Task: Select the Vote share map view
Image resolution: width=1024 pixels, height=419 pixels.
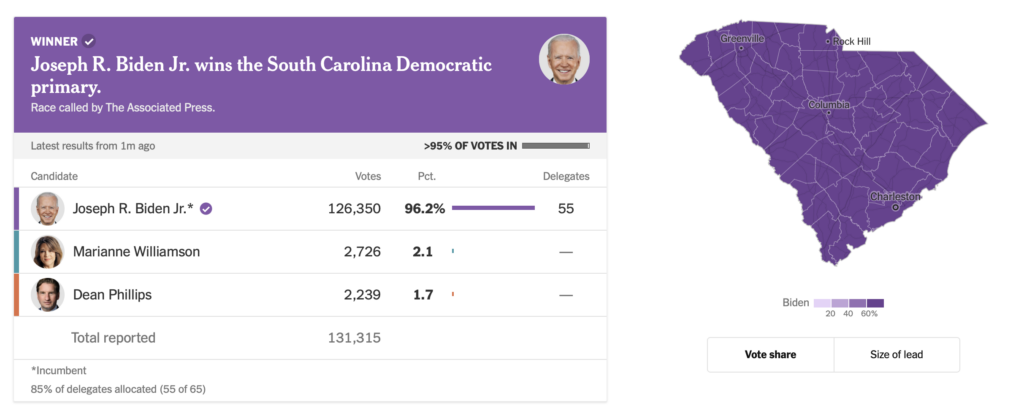Action: pyautogui.click(x=770, y=355)
